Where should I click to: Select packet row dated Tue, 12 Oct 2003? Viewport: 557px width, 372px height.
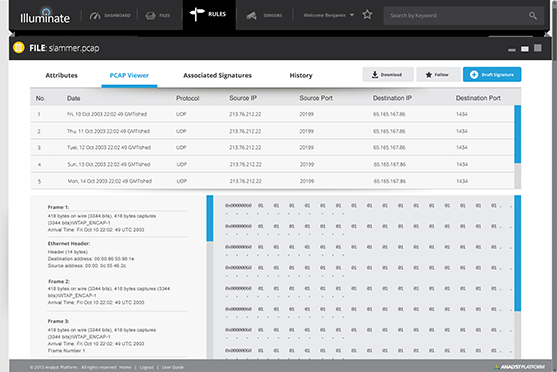point(272,147)
